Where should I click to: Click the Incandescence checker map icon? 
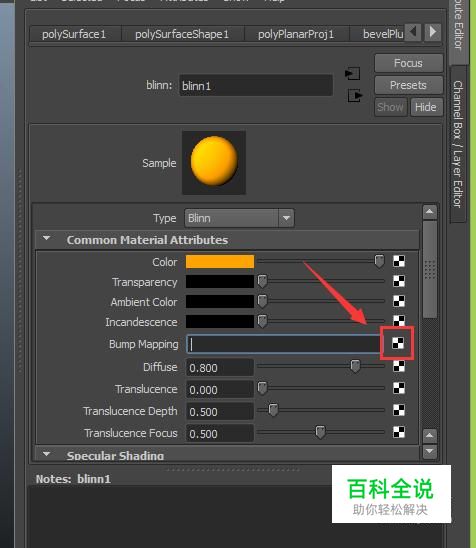point(399,320)
